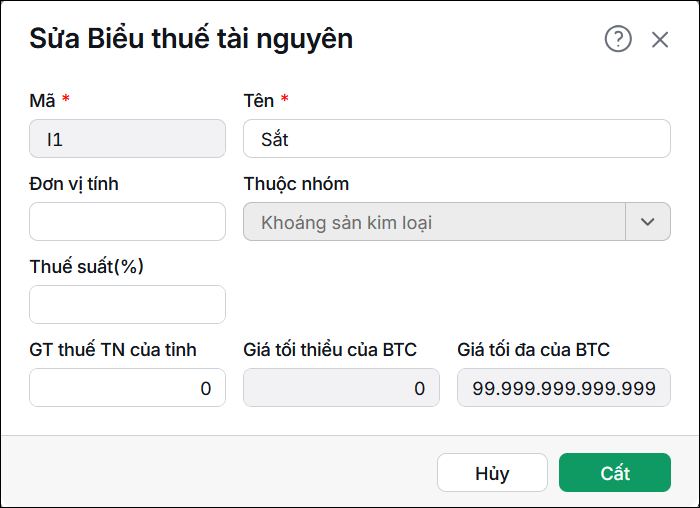Select the Đơn vị tính input box
700x508 pixels.
(127, 222)
